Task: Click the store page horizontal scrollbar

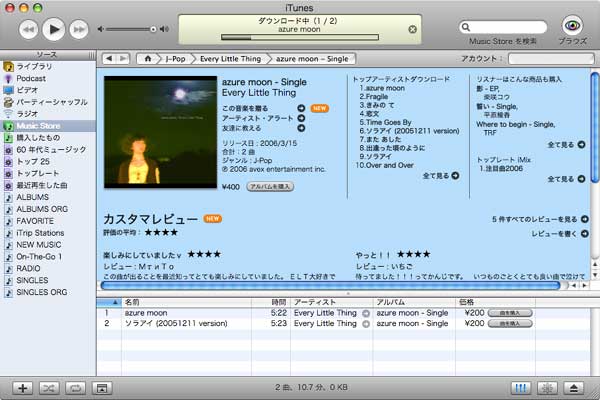Action: coord(331,285)
